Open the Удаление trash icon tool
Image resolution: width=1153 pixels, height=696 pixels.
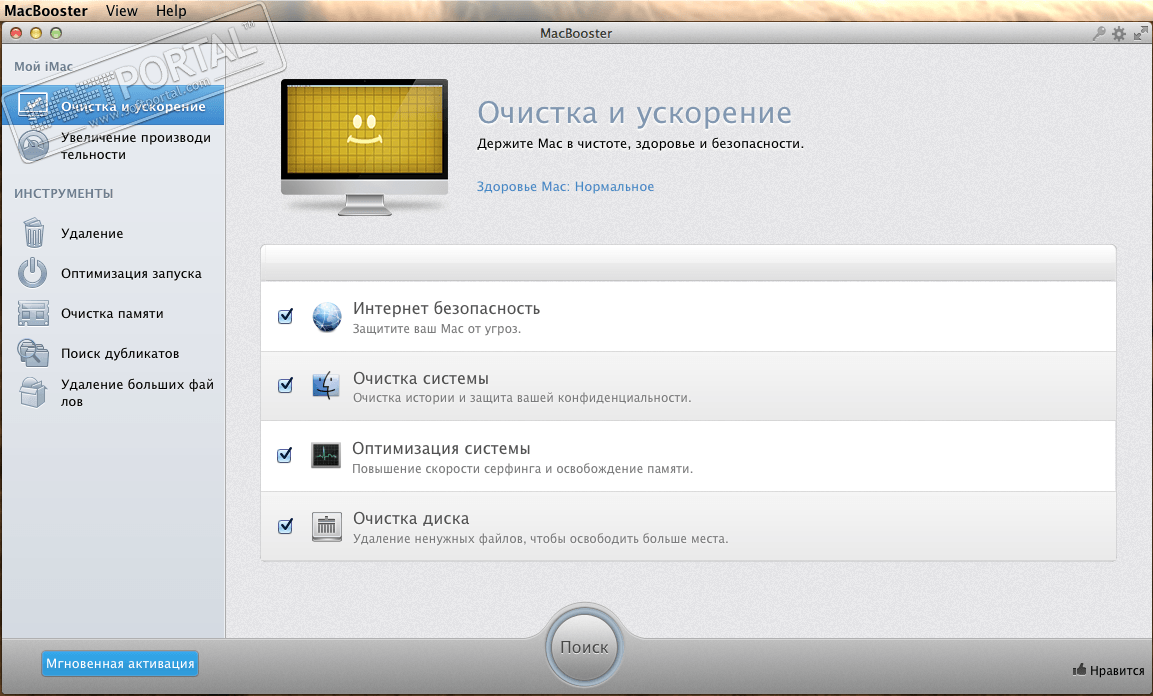coord(34,233)
